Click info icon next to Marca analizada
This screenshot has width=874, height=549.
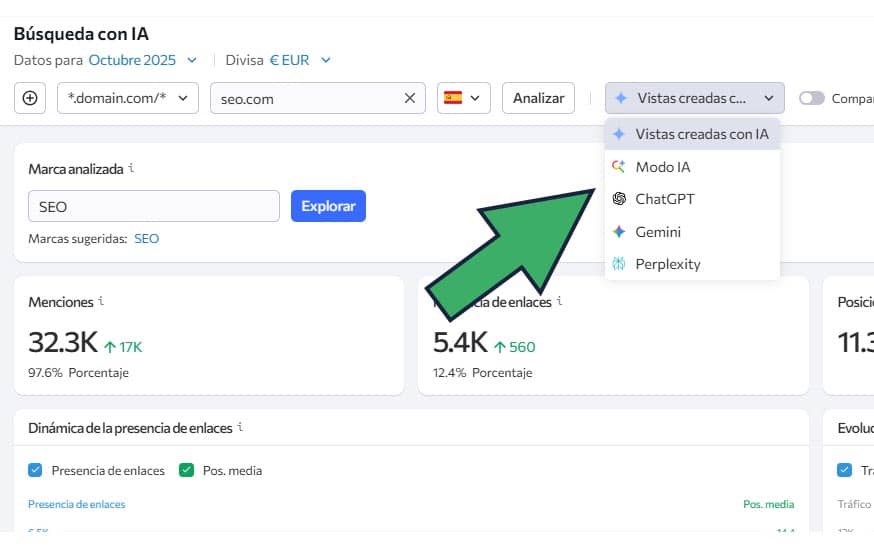132,168
